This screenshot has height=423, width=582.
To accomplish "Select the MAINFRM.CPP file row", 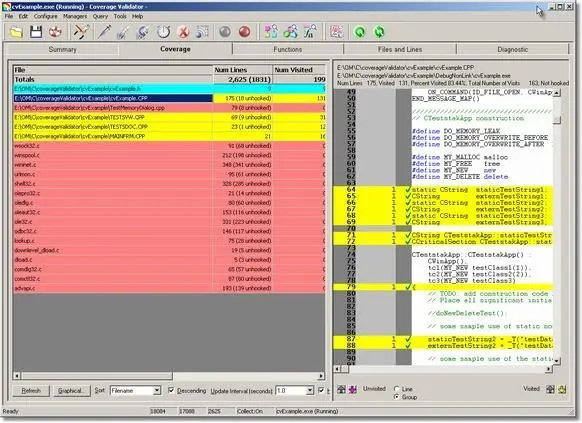I will (x=169, y=137).
